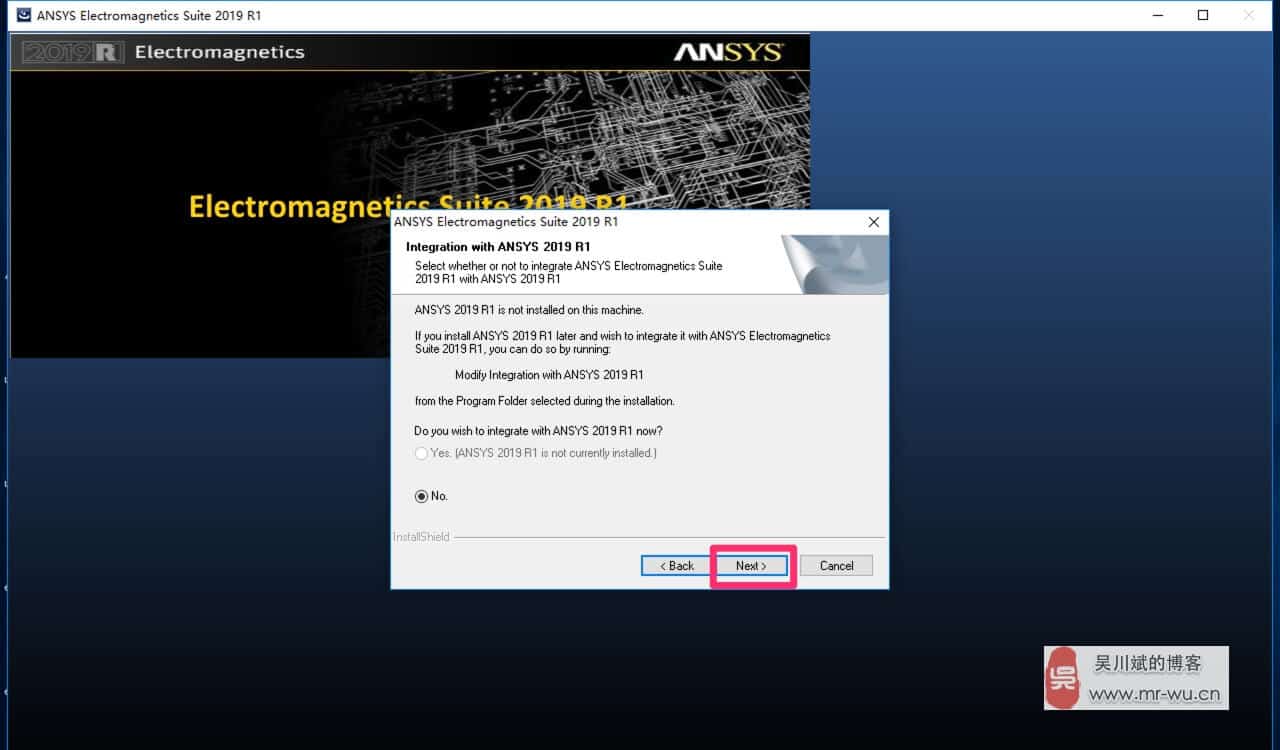Viewport: 1280px width, 750px height.
Task: Click the ANSYS logo in the banner
Action: 728,52
